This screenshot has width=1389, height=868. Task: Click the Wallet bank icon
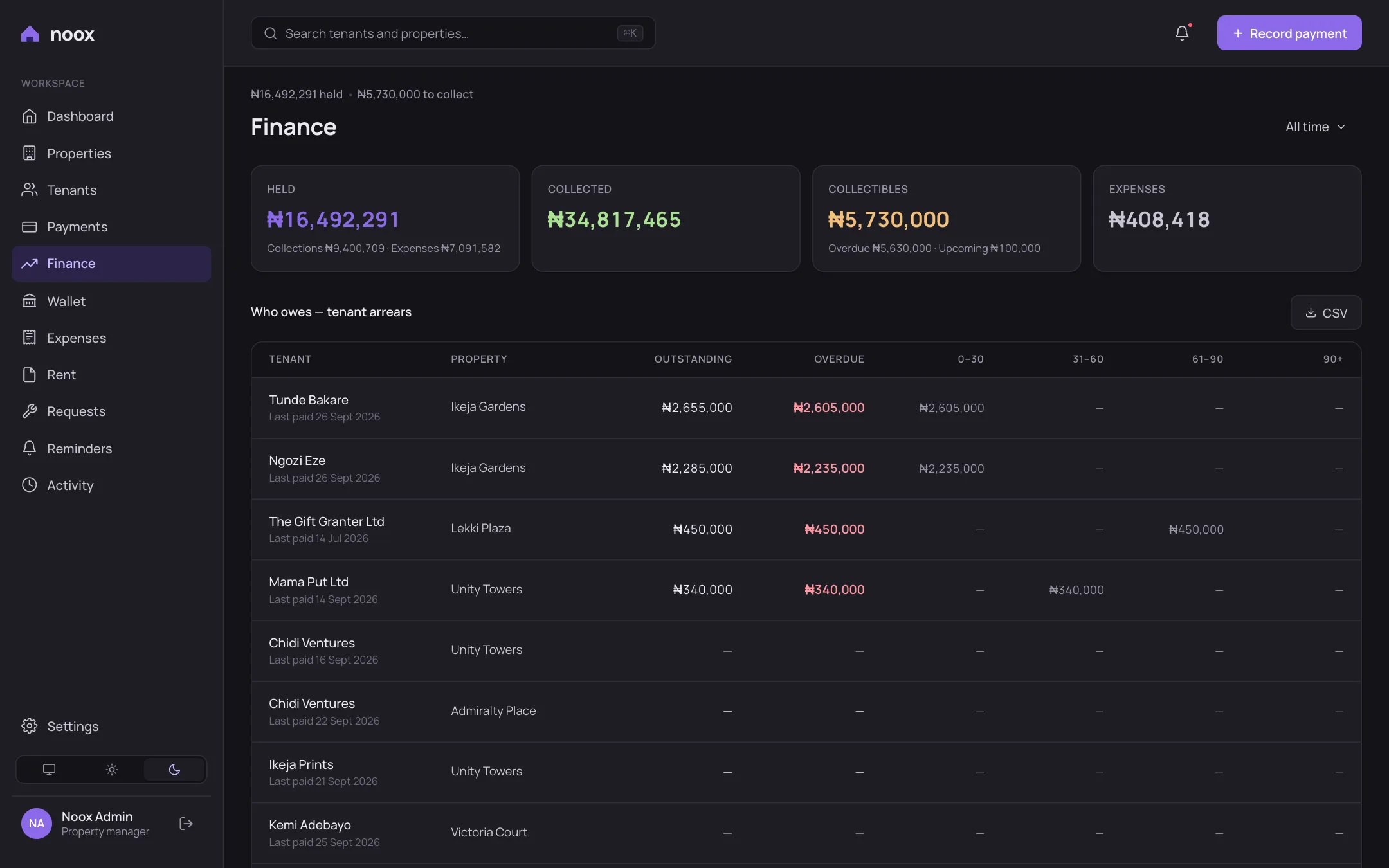(30, 301)
